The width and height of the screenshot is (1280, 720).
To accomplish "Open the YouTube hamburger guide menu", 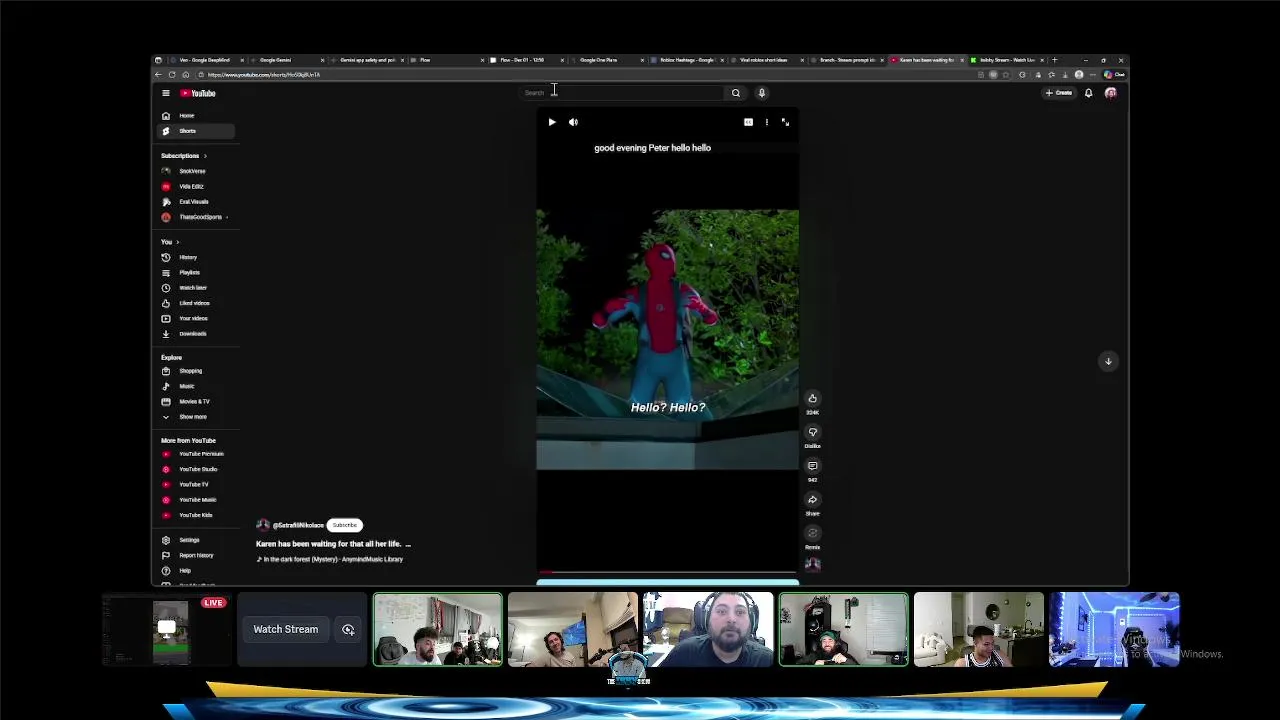I will click(x=166, y=93).
